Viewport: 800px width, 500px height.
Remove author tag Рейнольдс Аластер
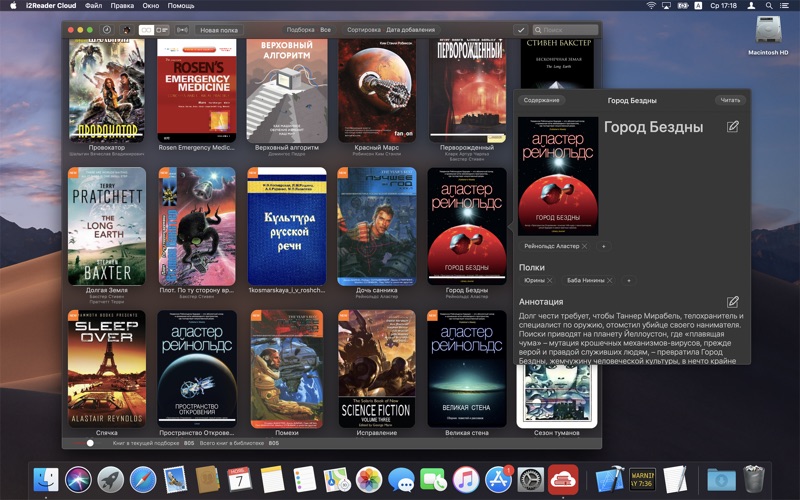585,246
